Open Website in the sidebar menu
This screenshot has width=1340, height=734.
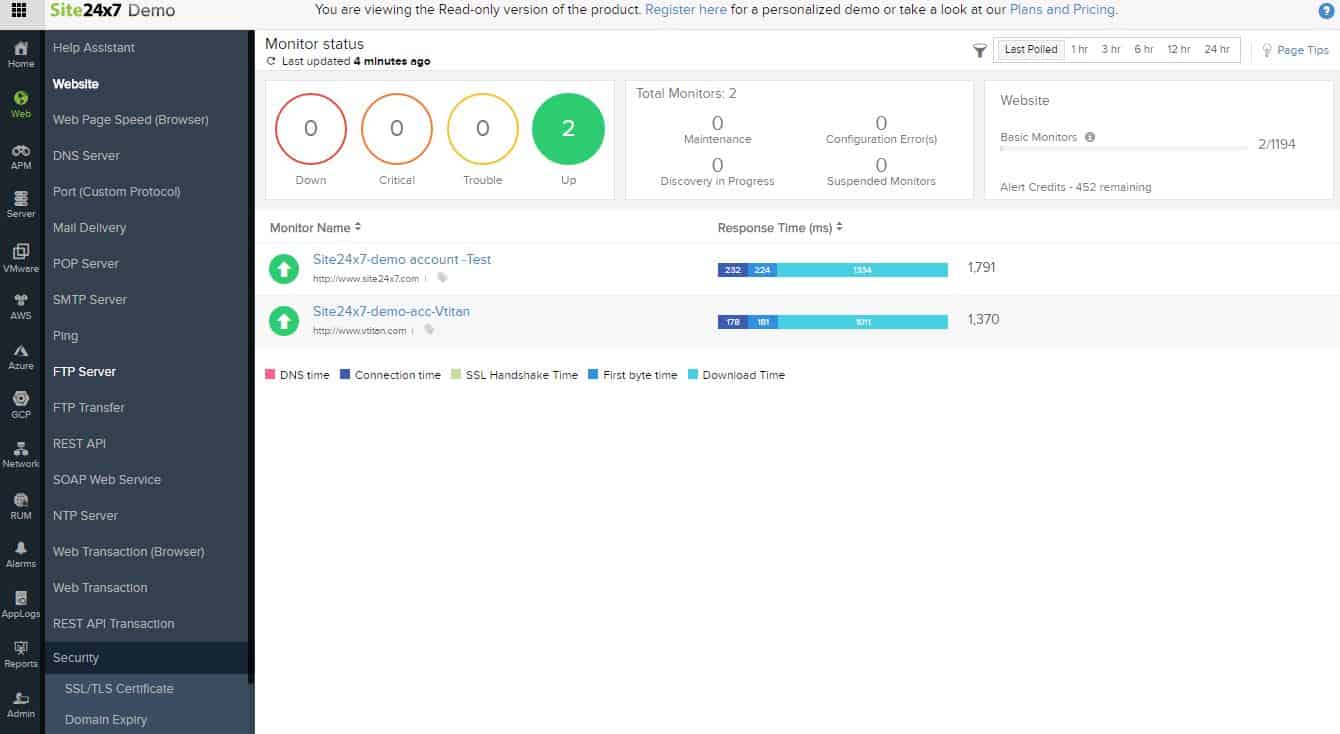pyautogui.click(x=76, y=84)
